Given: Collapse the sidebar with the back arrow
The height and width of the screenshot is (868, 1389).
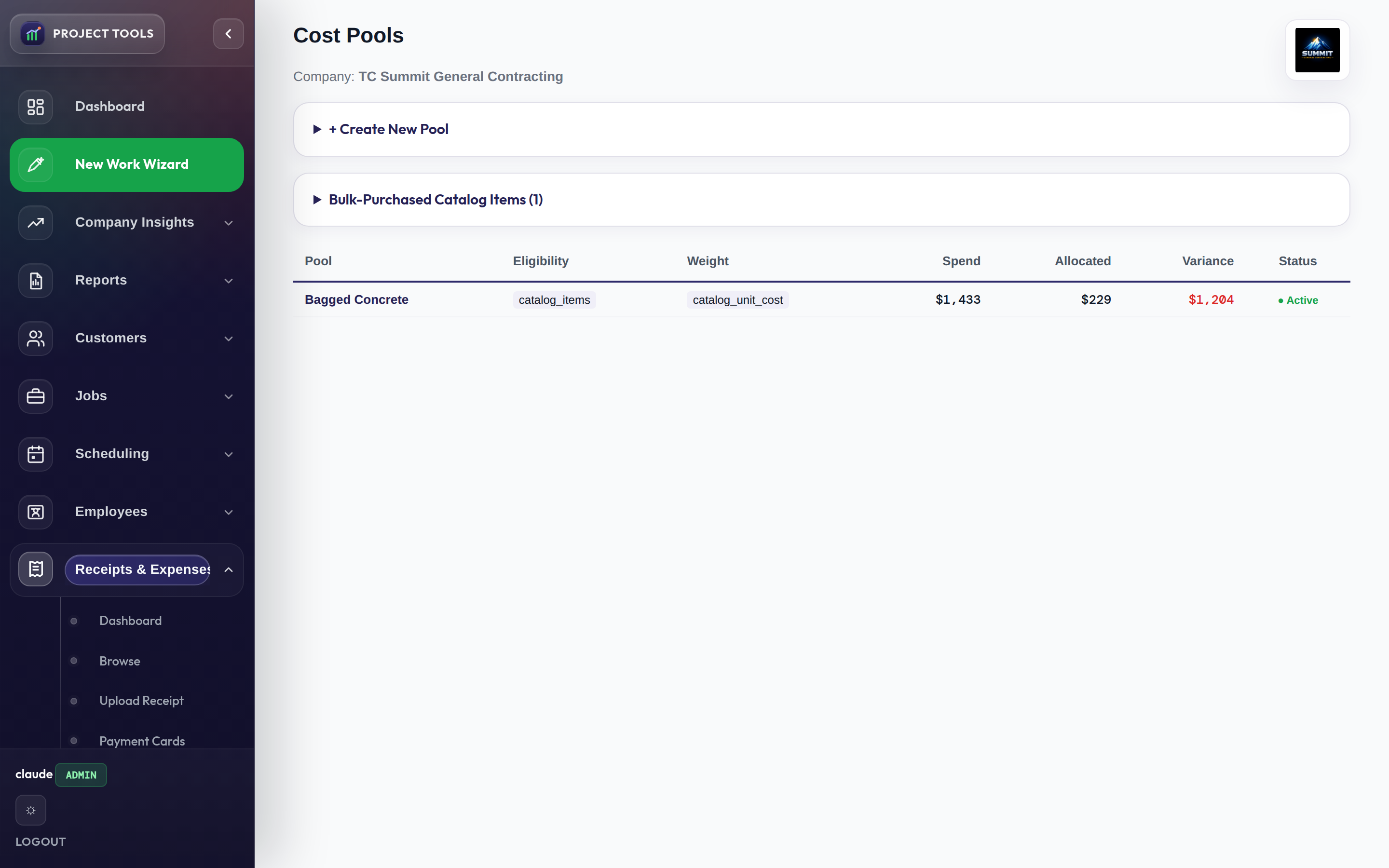Looking at the screenshot, I should click(x=229, y=34).
